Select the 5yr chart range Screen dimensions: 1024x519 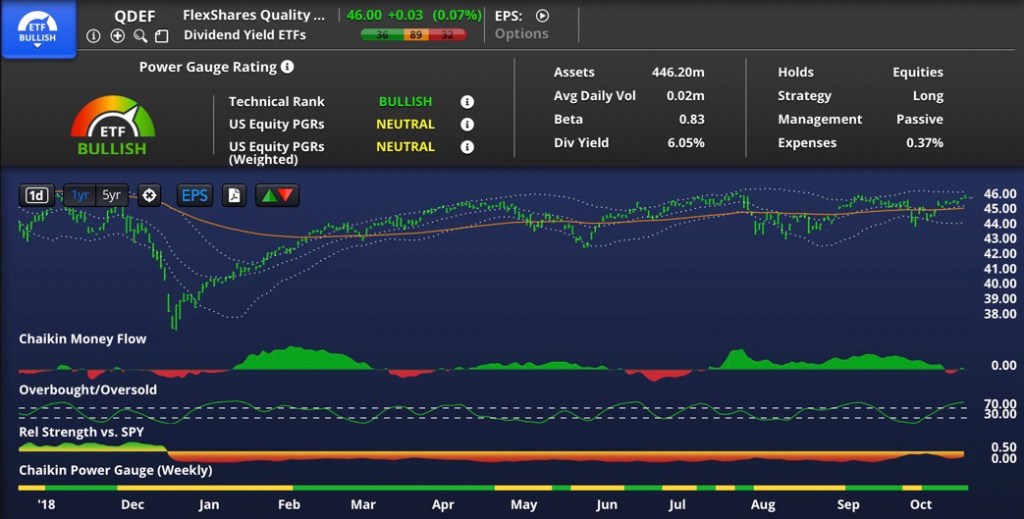click(111, 195)
